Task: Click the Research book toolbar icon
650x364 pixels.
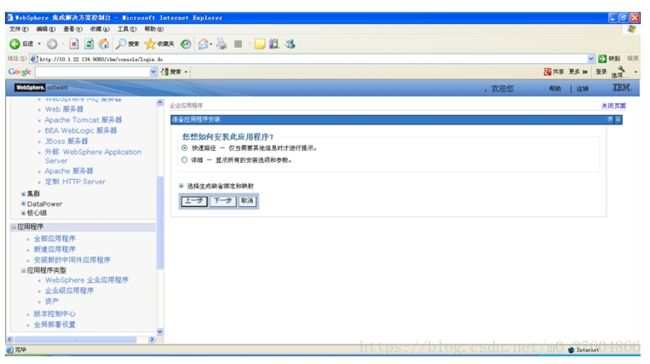Action: pos(274,44)
